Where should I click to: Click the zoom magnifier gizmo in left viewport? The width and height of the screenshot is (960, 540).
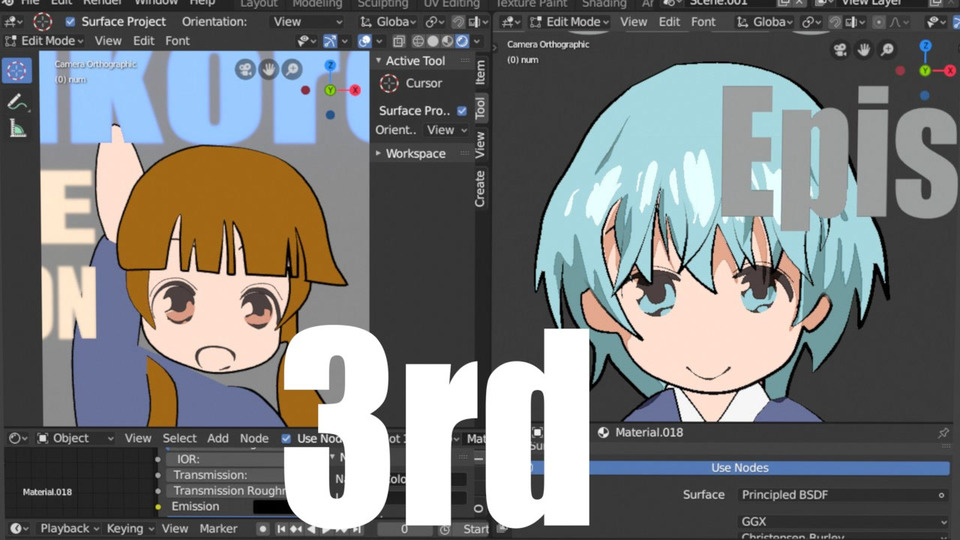[x=293, y=69]
